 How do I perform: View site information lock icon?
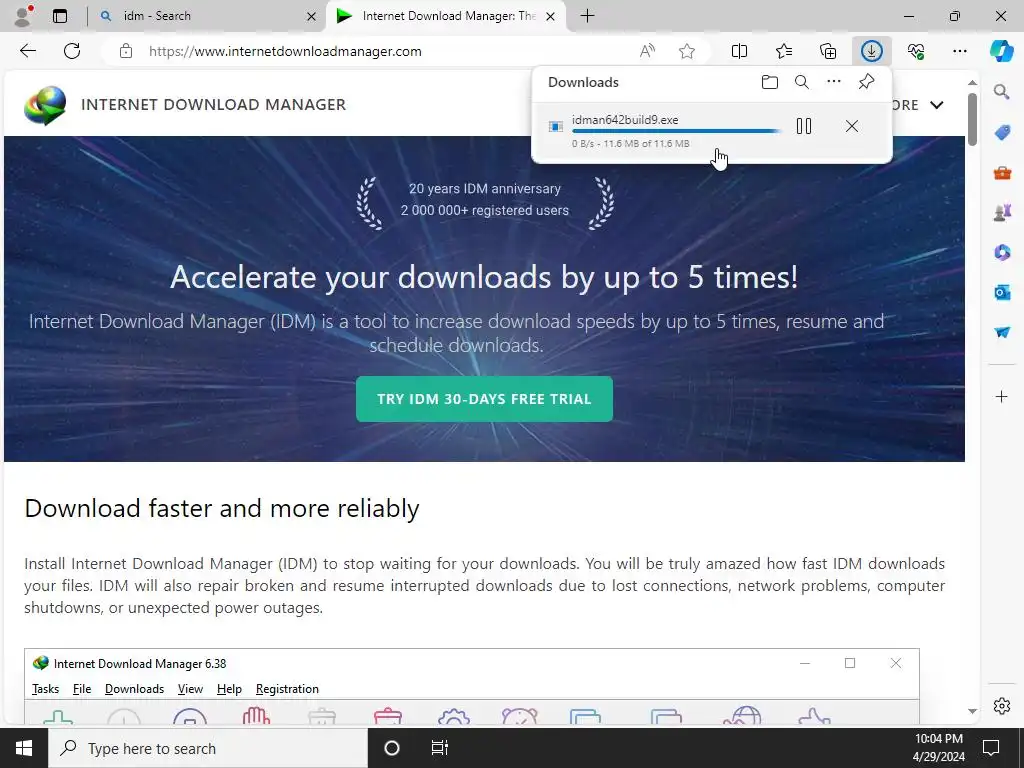(x=126, y=51)
